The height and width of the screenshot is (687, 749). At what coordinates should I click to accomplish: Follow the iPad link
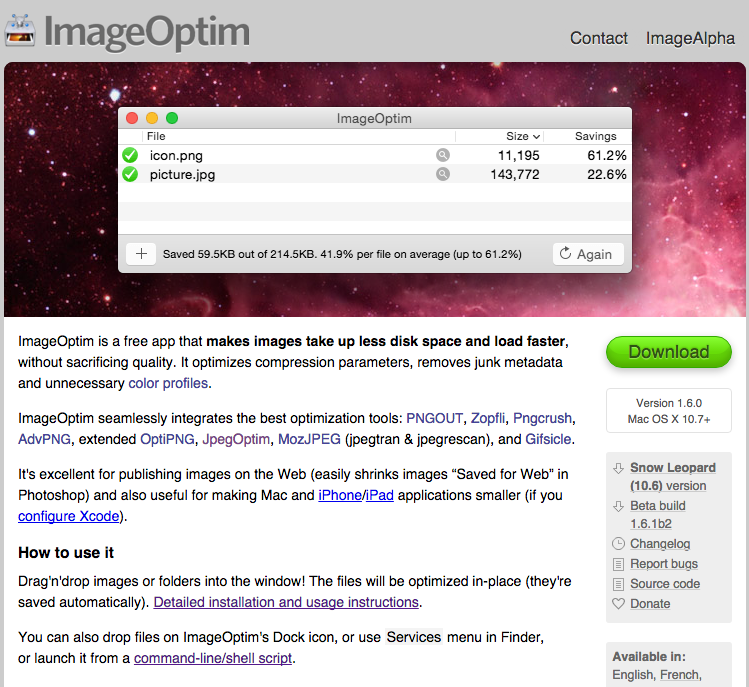tap(380, 495)
